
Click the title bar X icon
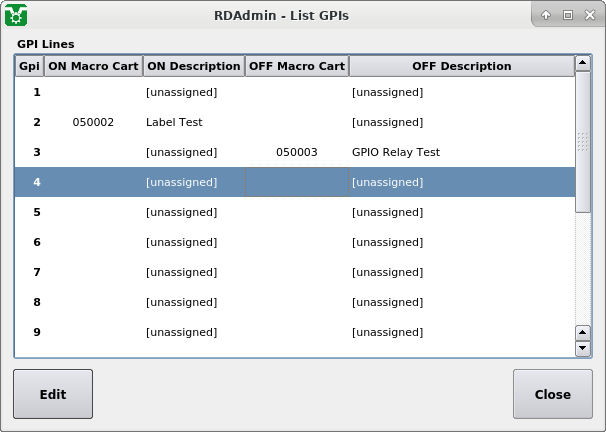(588, 15)
